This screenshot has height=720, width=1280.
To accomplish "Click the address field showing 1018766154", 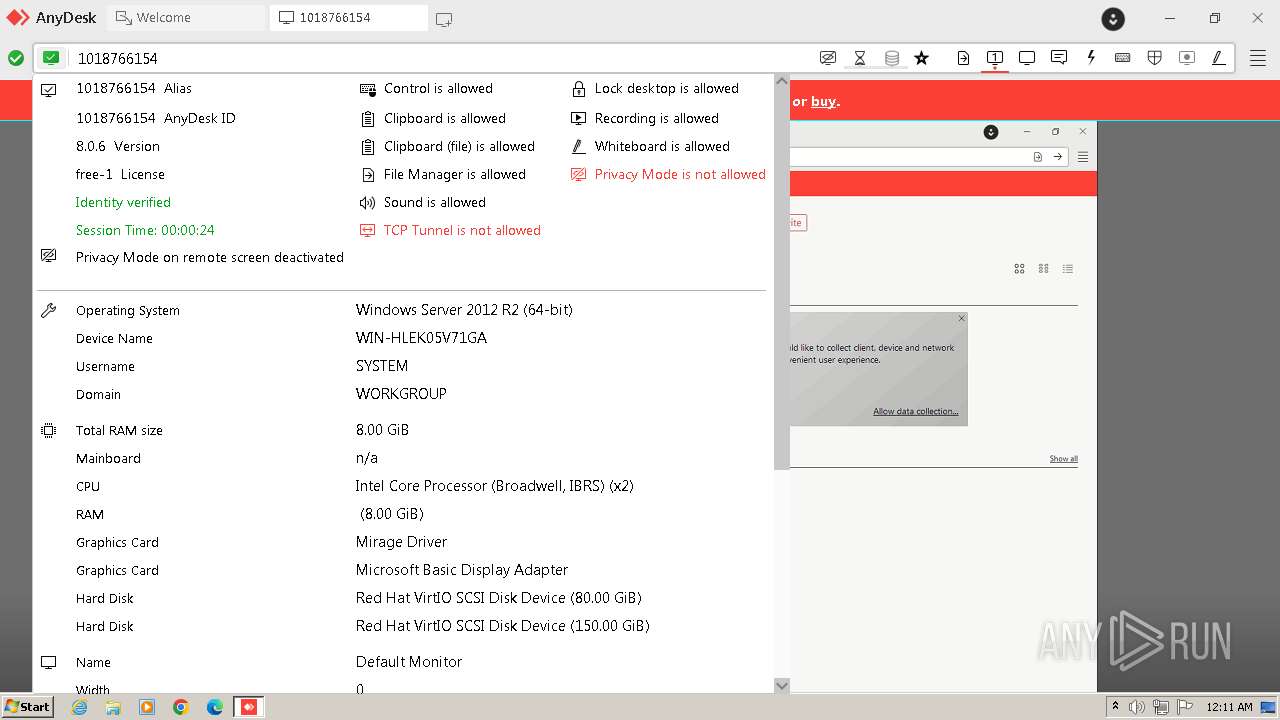I will [440, 58].
